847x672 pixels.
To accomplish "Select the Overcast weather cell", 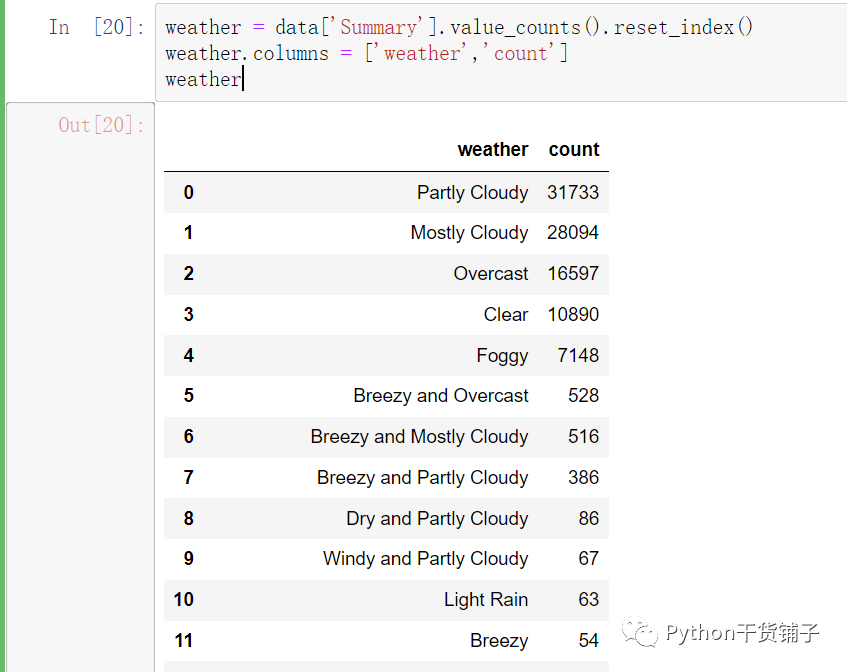I will (490, 274).
